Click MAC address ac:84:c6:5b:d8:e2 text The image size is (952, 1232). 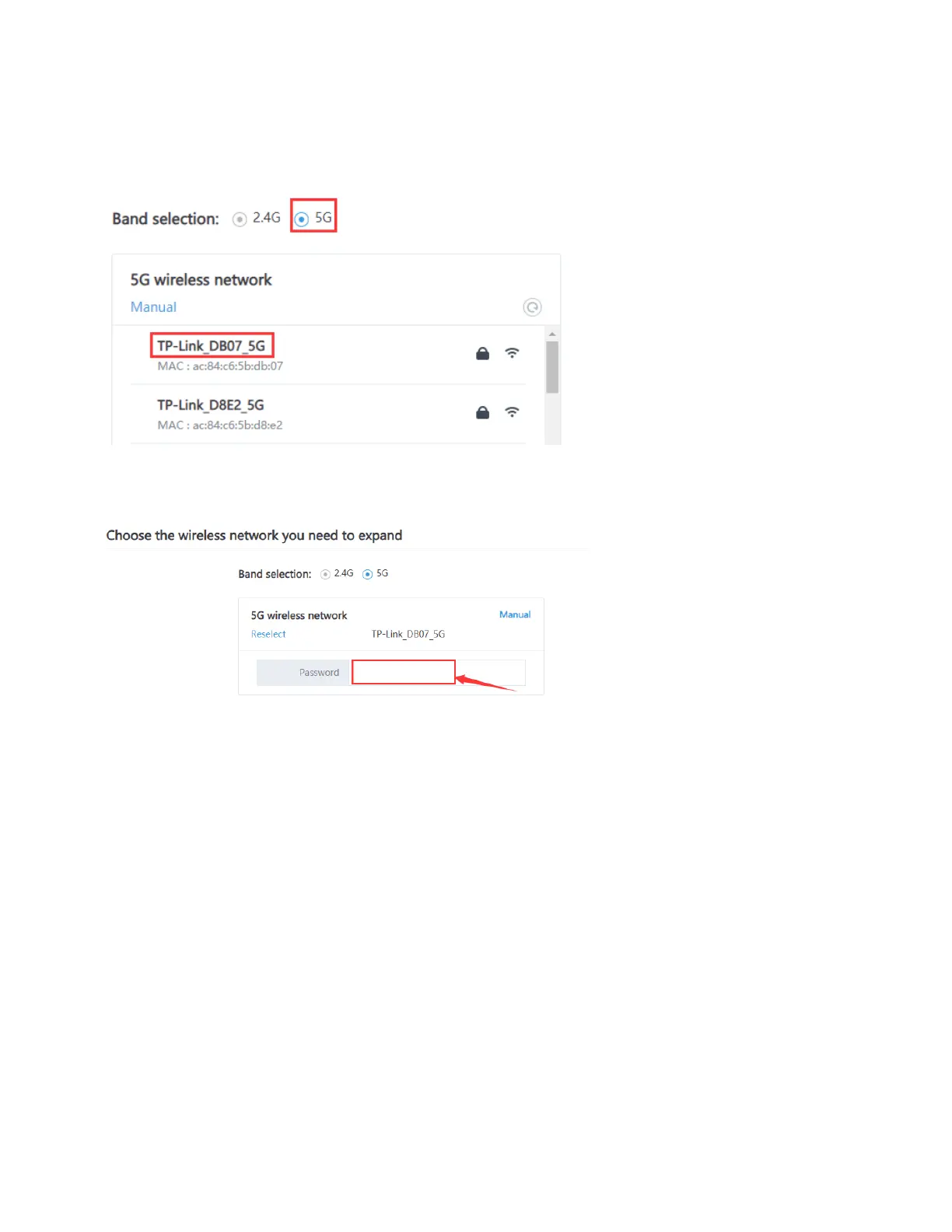(x=220, y=425)
